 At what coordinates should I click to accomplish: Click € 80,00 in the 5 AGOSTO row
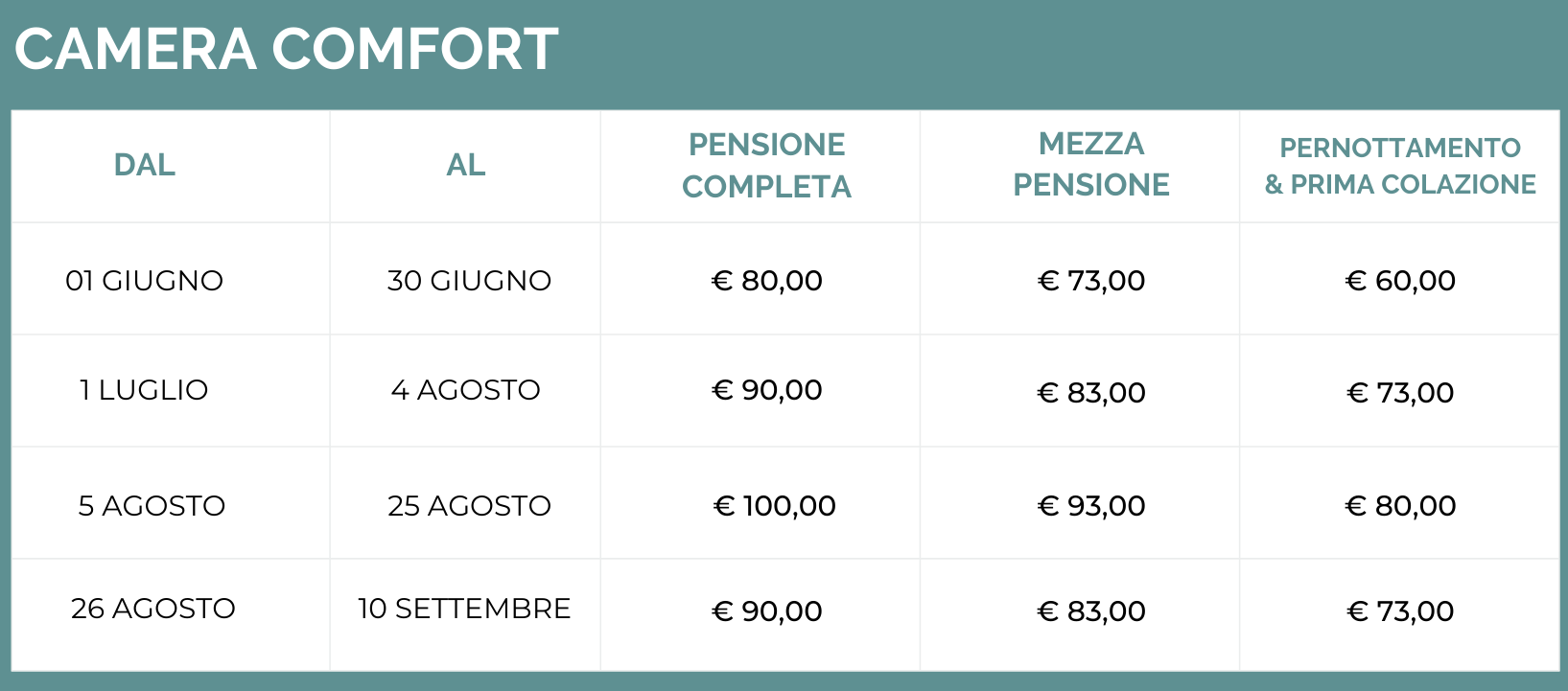point(1400,506)
